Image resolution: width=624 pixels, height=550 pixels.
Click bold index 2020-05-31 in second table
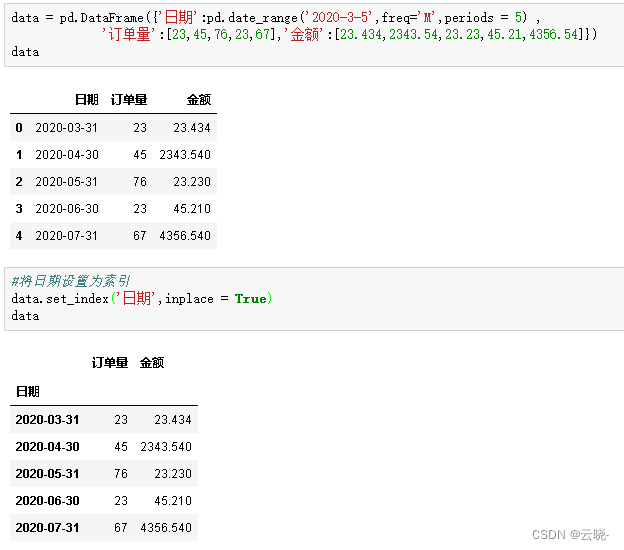(x=47, y=474)
